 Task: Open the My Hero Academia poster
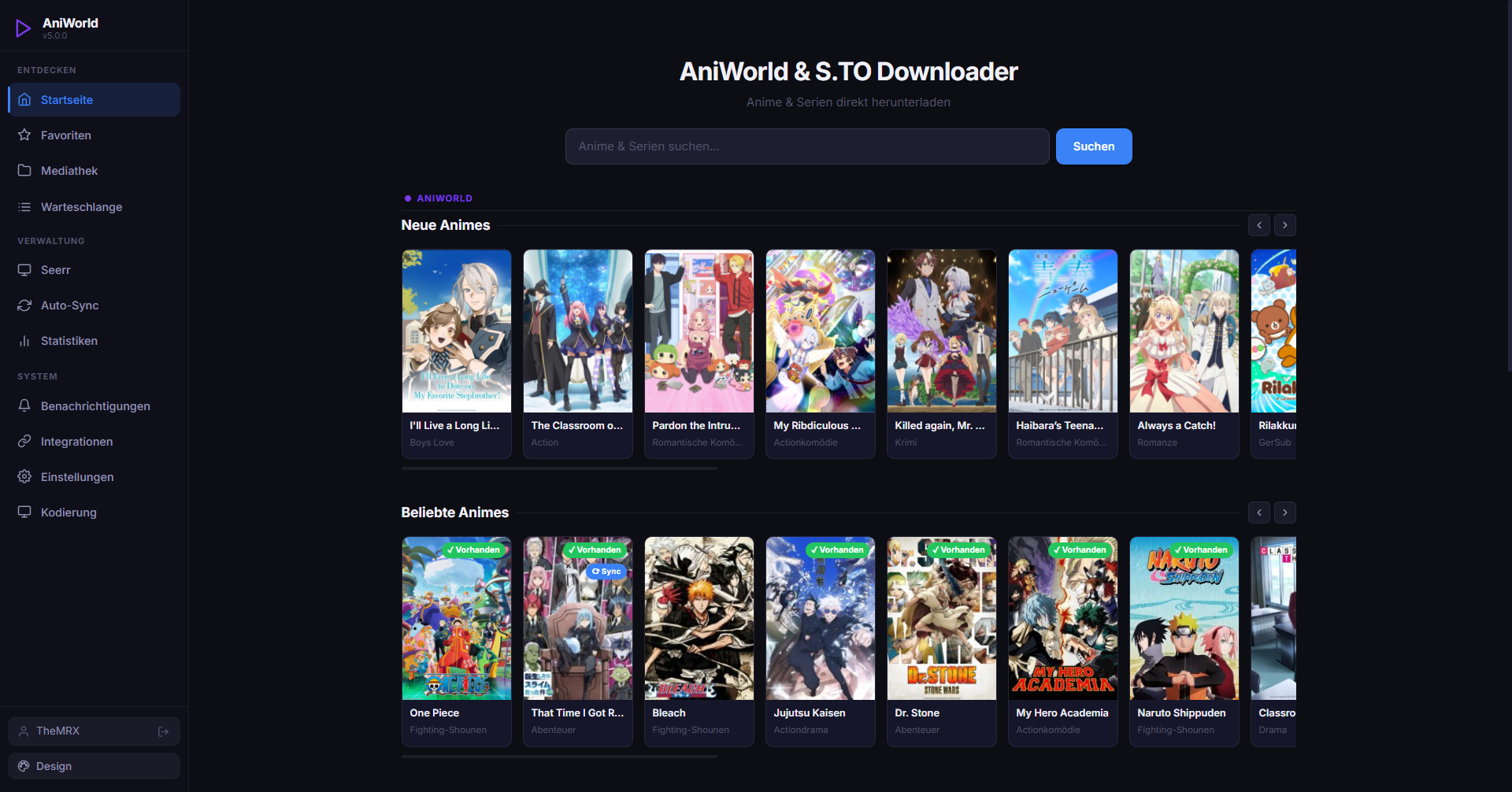(x=1063, y=619)
